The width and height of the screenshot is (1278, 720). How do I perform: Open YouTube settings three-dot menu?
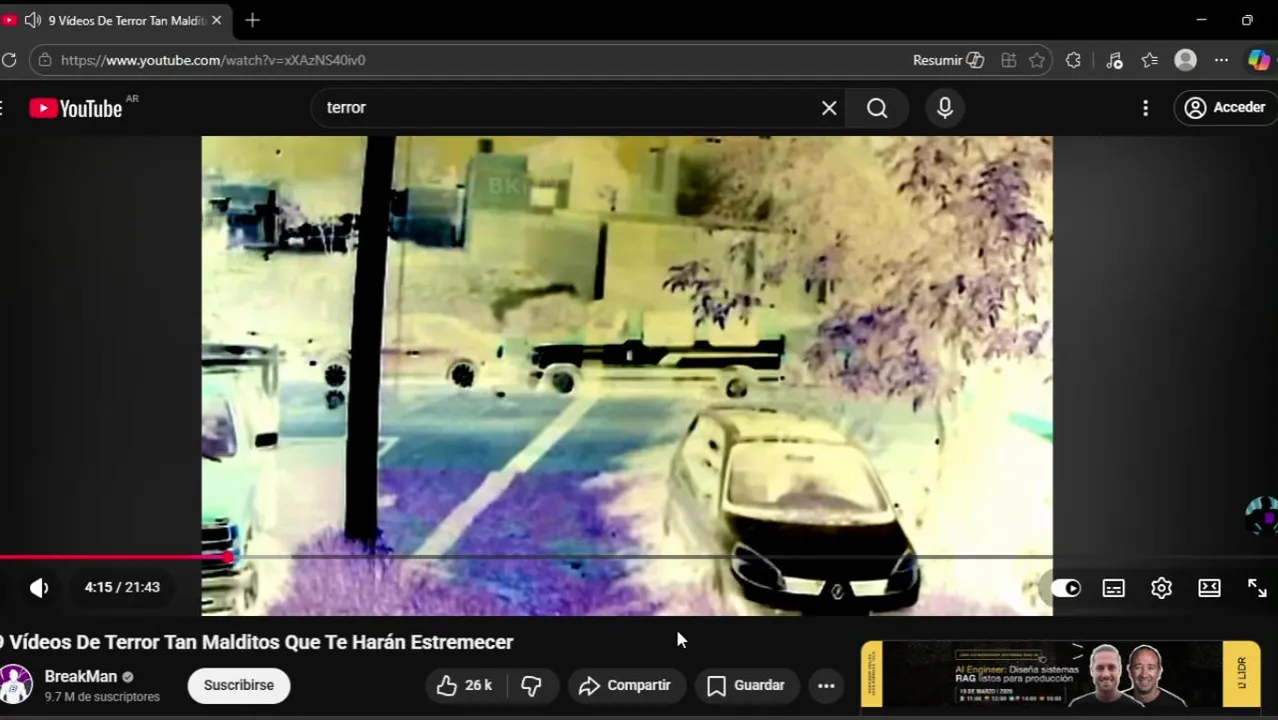click(1146, 108)
